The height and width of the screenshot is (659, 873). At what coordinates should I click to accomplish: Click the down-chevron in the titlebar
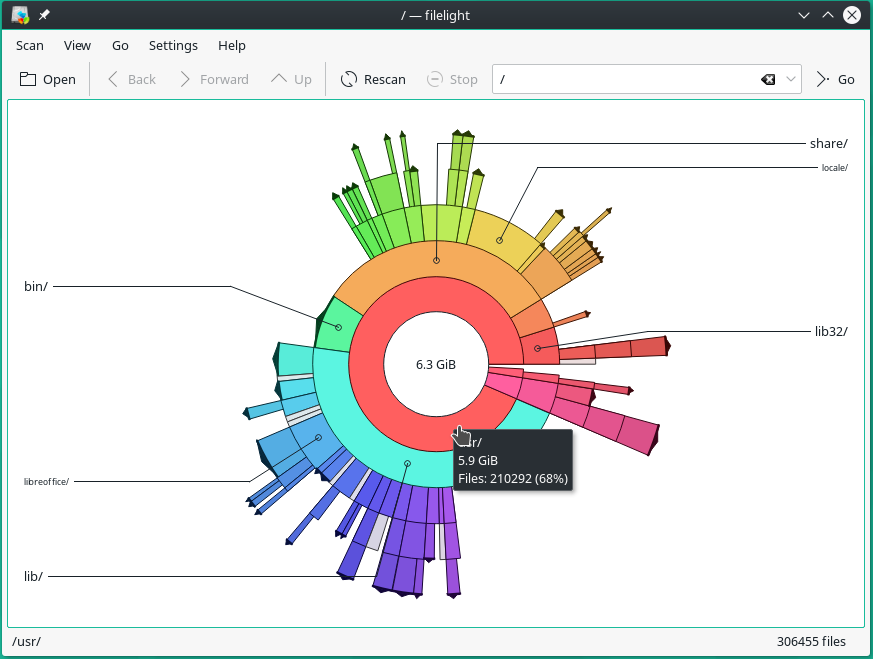(803, 14)
